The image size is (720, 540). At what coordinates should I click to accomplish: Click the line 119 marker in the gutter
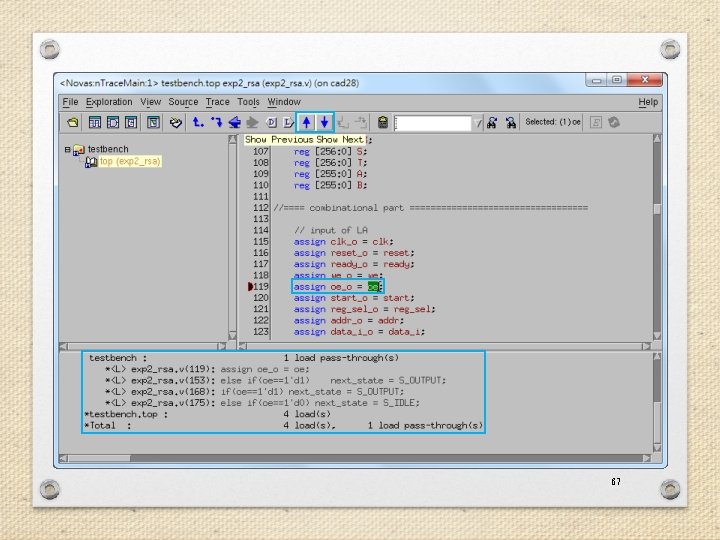250,287
